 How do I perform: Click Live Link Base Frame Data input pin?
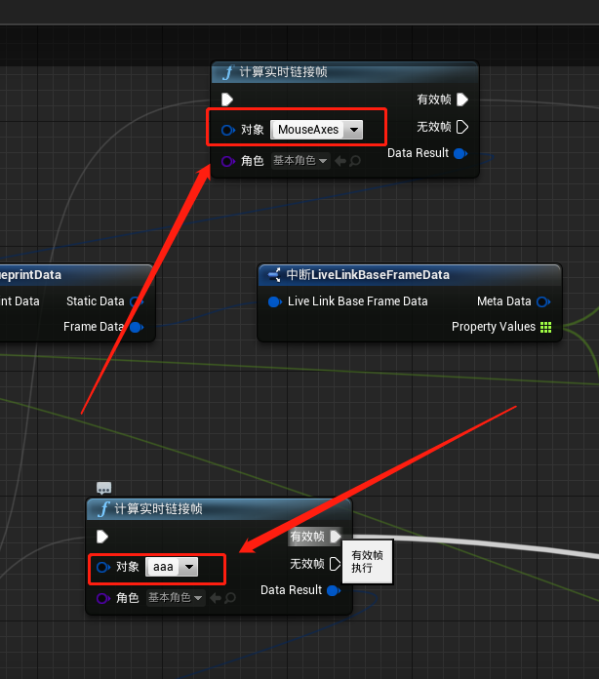pyautogui.click(x=275, y=302)
